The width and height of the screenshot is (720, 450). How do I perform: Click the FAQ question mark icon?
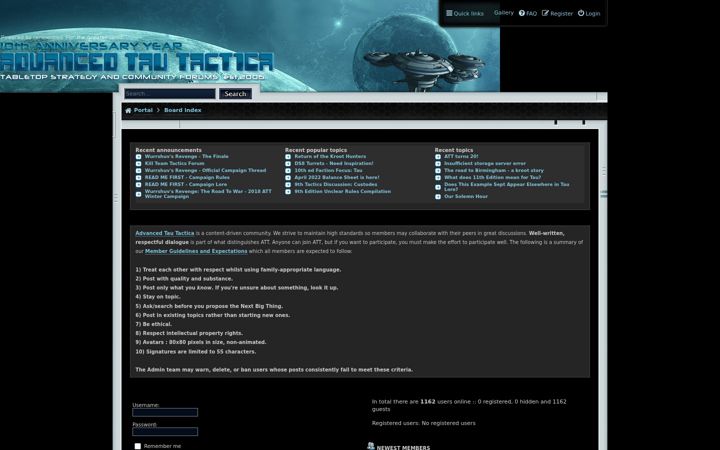click(522, 13)
